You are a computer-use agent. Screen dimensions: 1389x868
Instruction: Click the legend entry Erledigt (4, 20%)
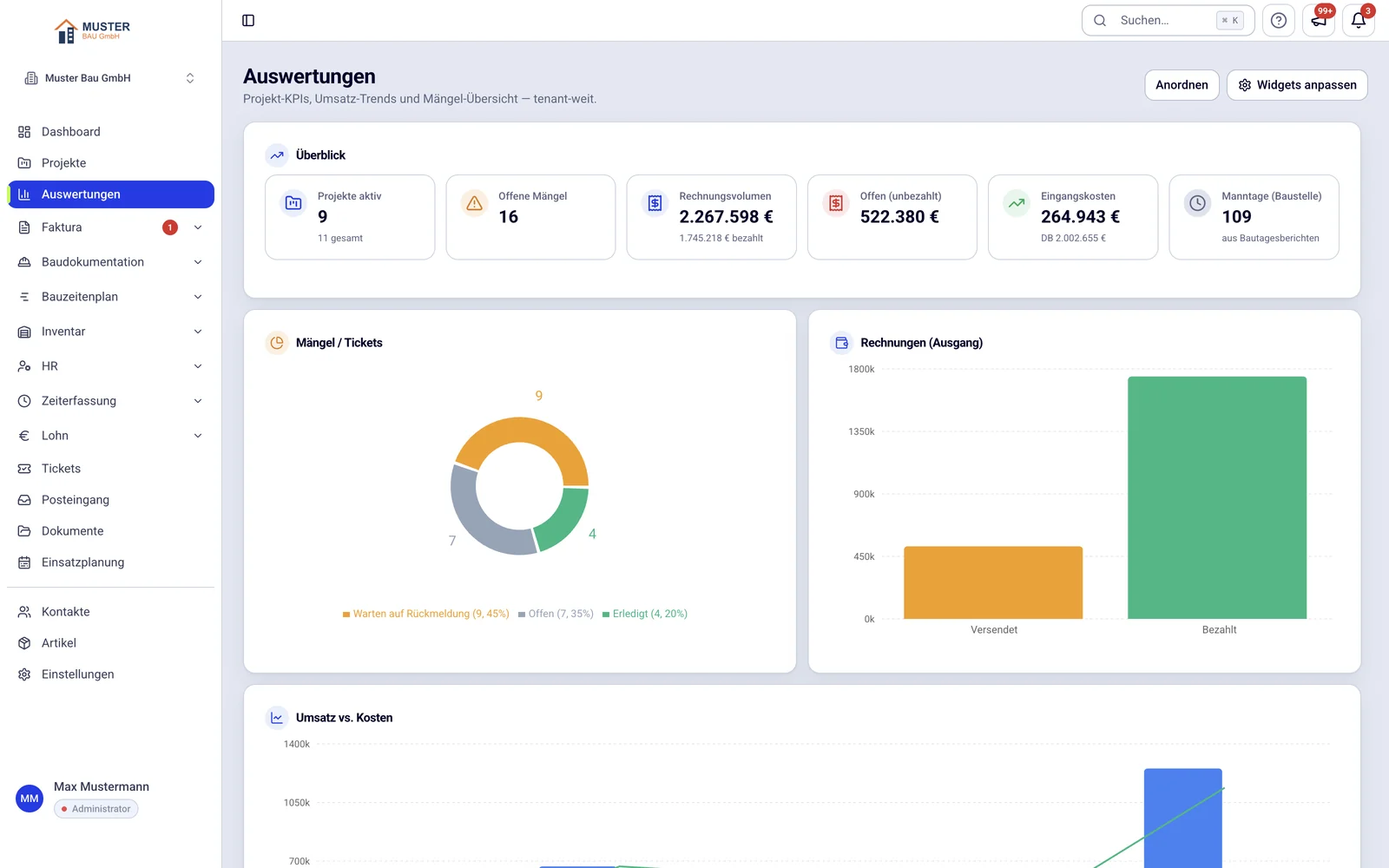[645, 614]
